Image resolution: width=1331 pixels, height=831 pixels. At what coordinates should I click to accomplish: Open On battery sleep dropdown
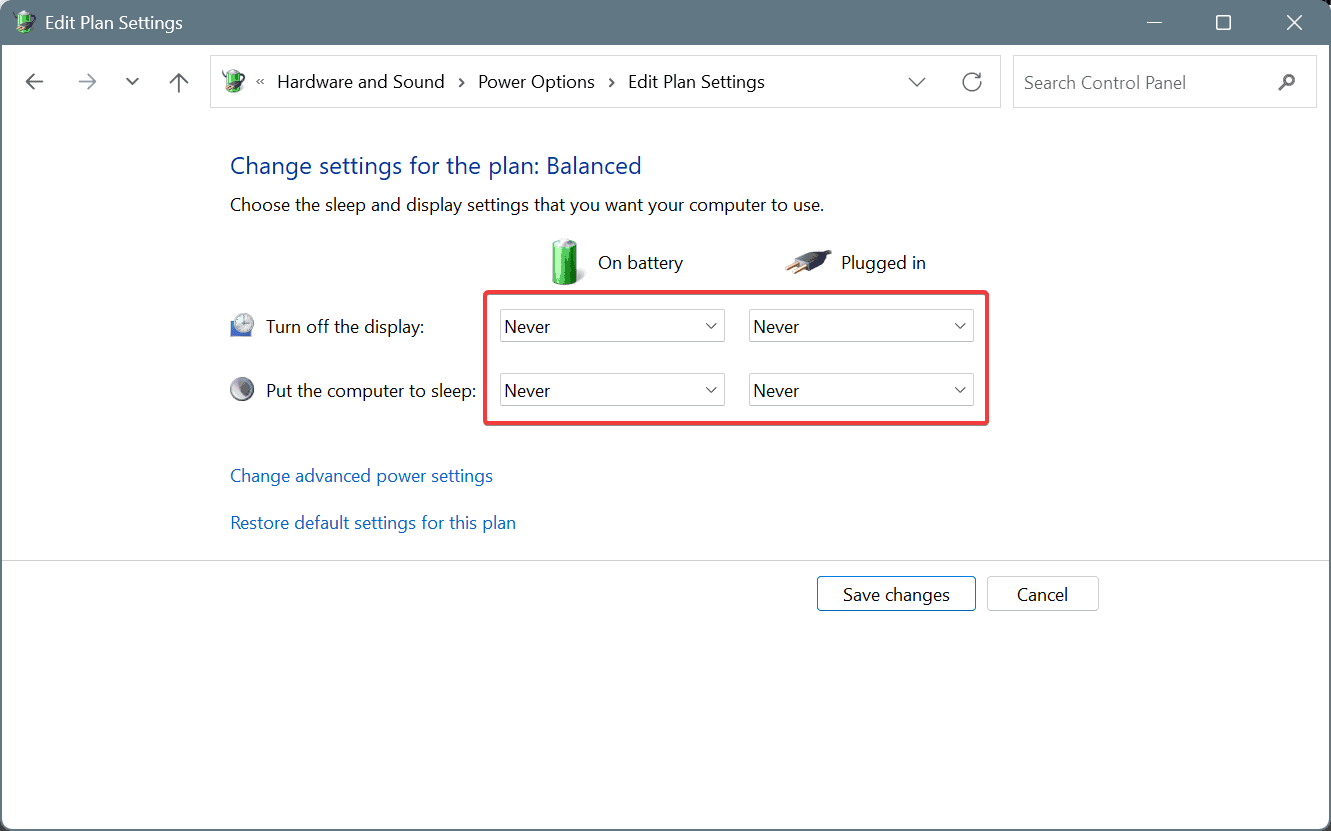click(x=612, y=390)
